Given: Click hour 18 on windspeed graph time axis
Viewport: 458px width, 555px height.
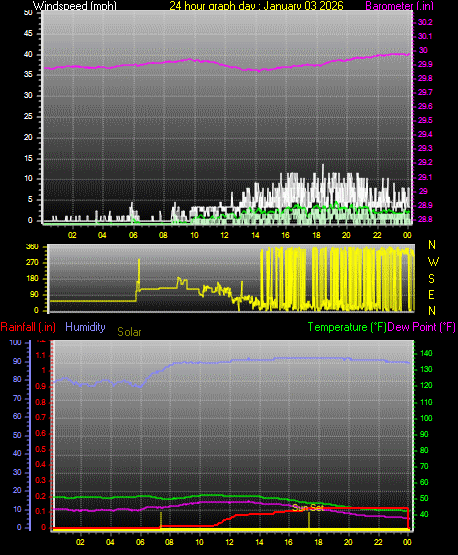Looking at the screenshot, I should point(316,235).
